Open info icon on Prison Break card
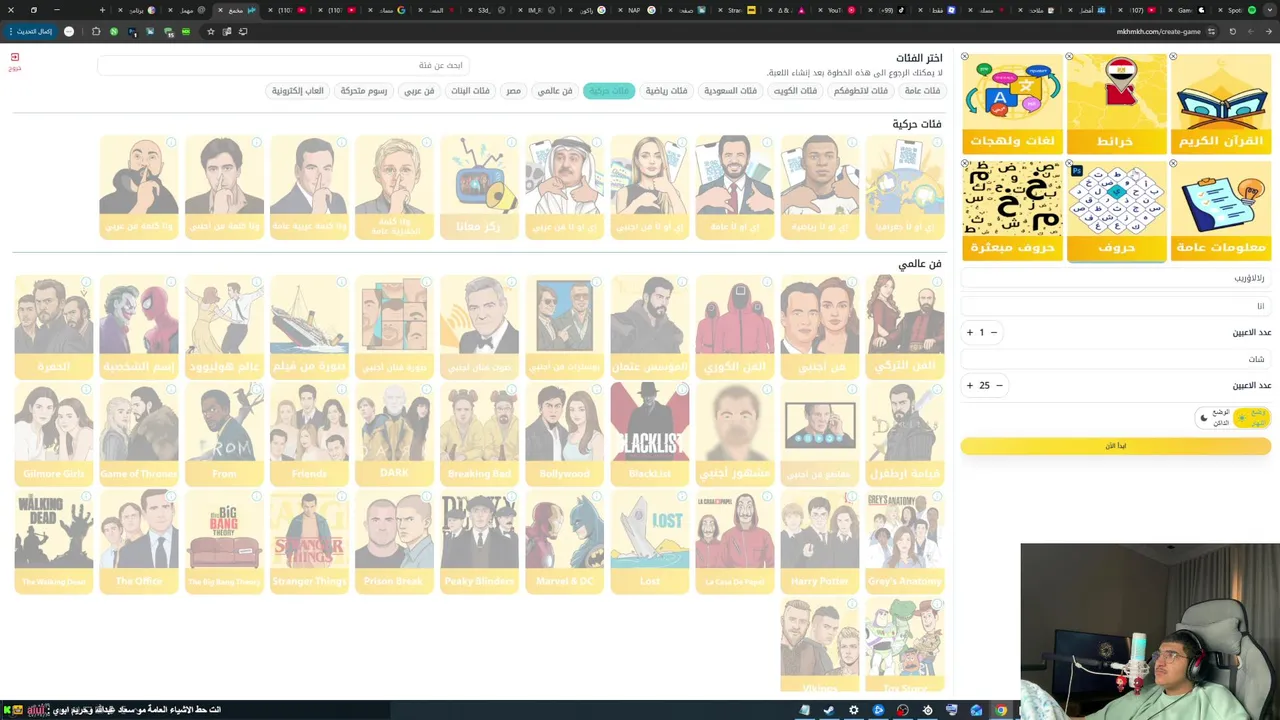 [427, 496]
